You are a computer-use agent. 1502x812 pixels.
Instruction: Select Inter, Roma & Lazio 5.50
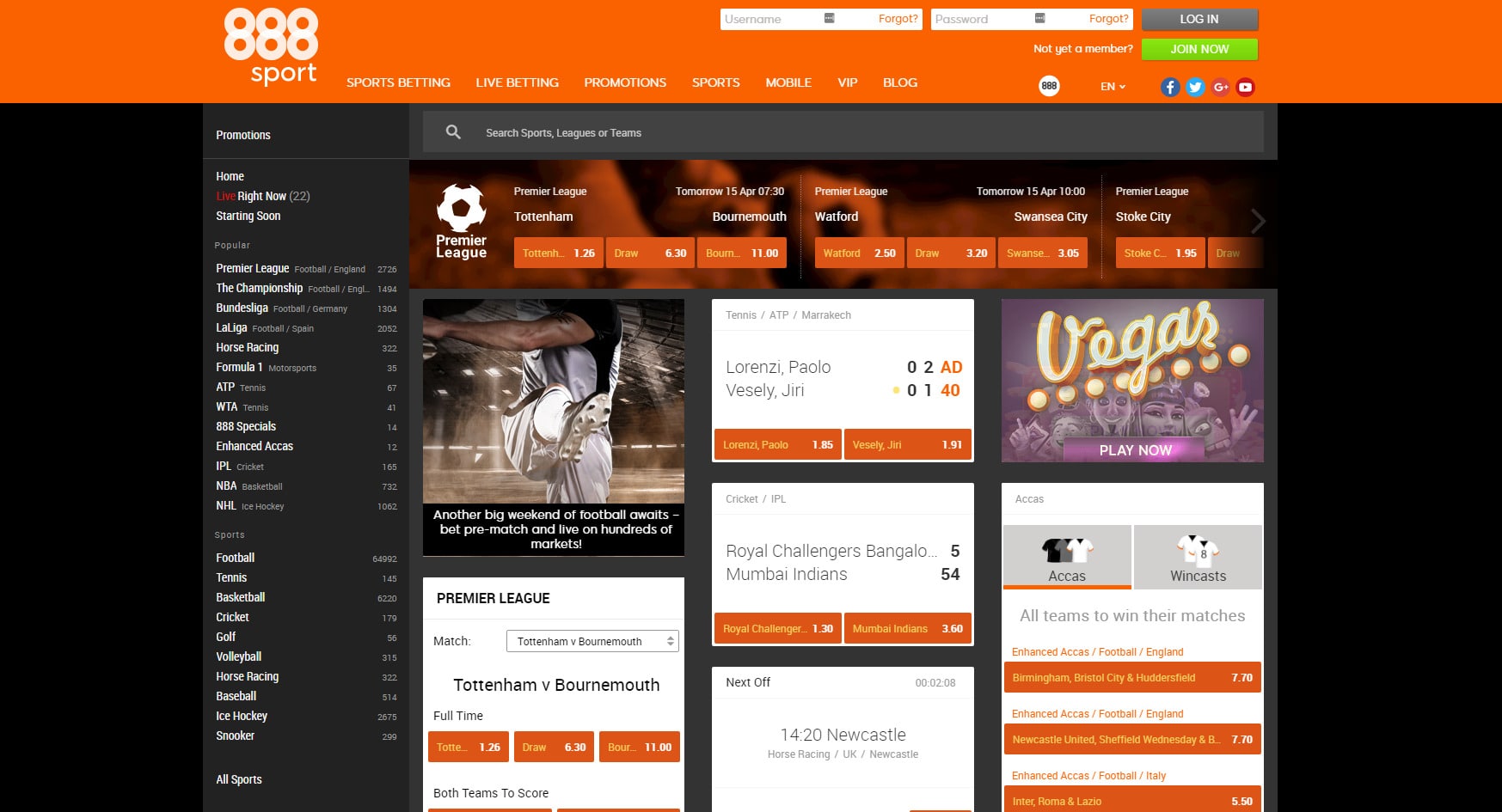(1132, 799)
